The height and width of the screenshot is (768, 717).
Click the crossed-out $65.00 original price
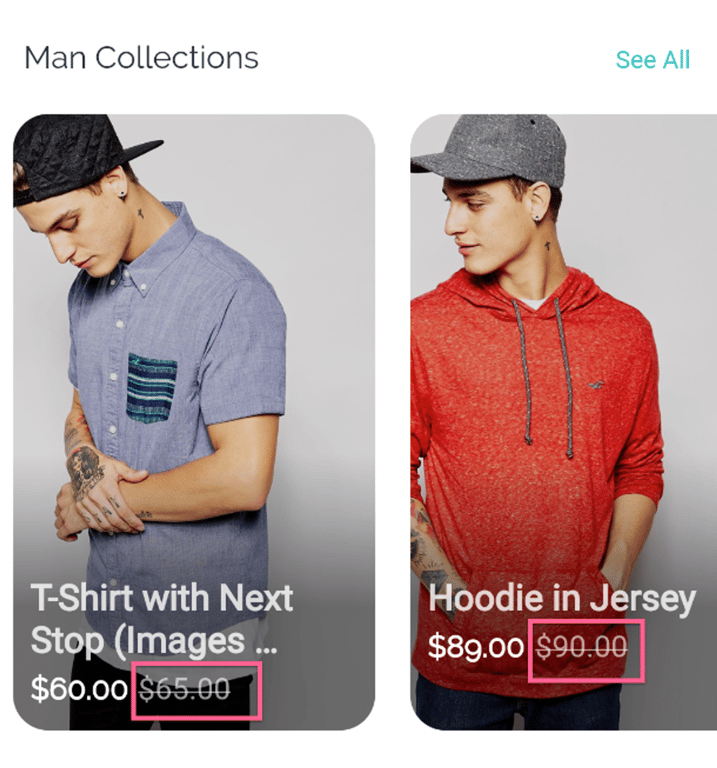tap(185, 689)
